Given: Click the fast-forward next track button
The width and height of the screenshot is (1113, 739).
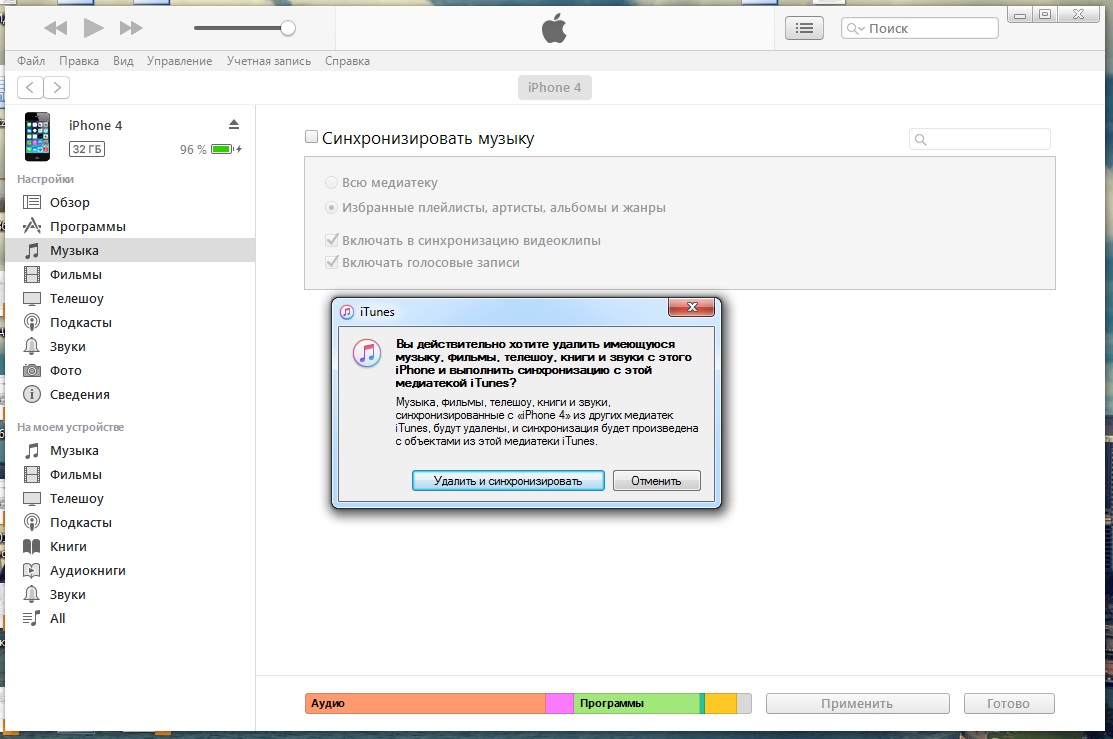Looking at the screenshot, I should 131,28.
